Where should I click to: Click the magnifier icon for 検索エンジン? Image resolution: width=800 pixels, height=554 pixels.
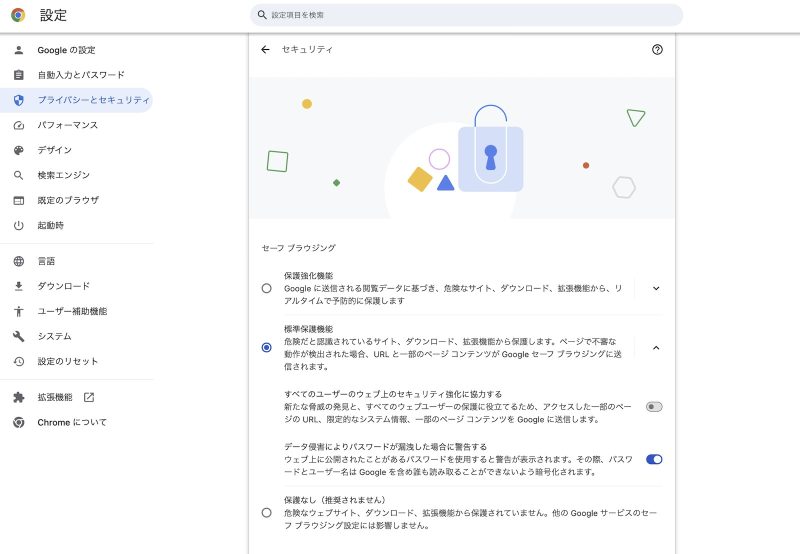coord(19,175)
